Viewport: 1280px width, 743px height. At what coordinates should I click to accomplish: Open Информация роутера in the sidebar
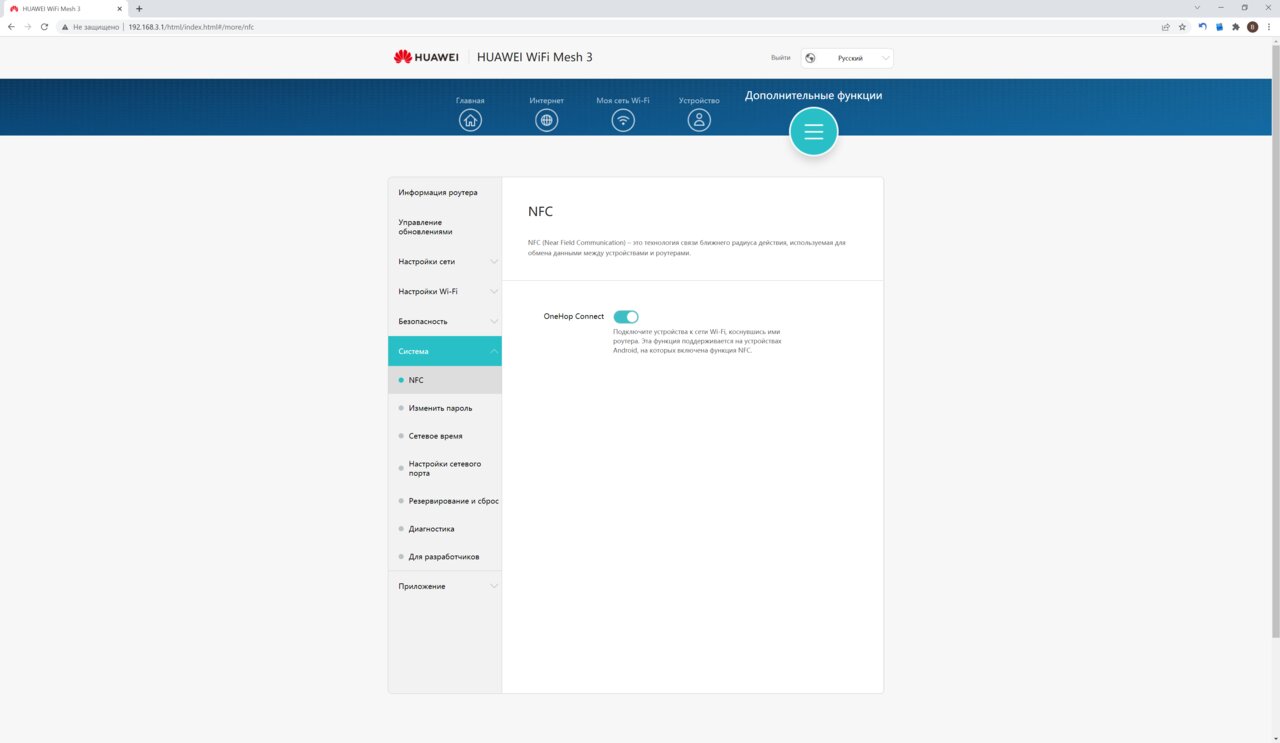coord(445,192)
